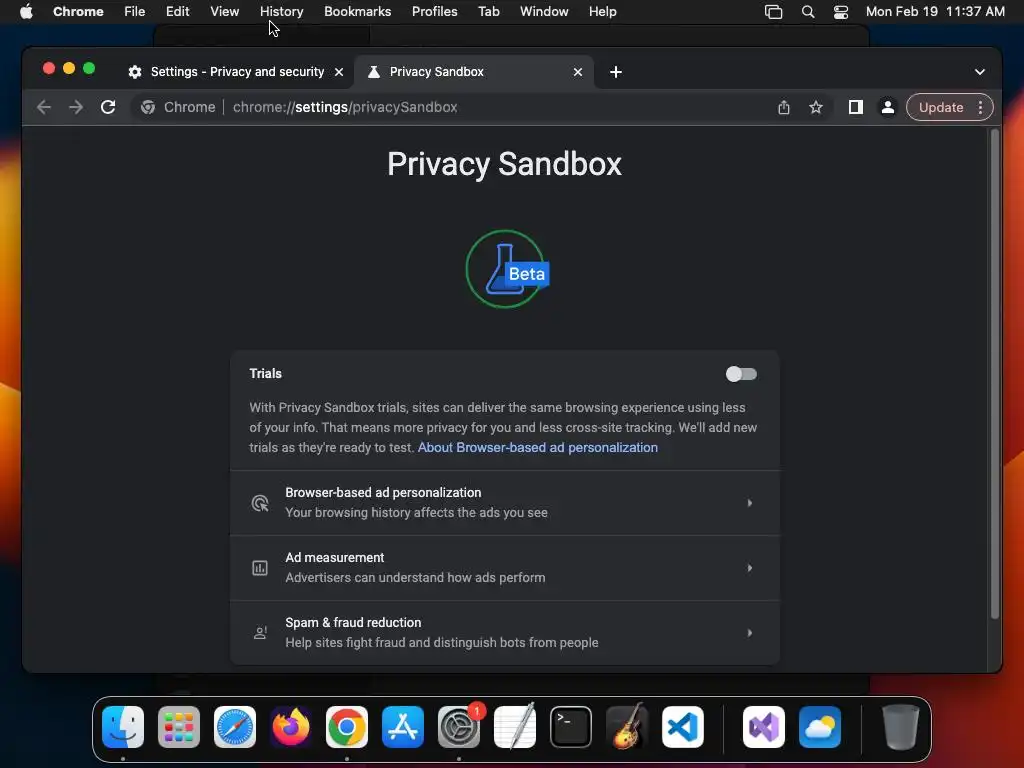Screen dimensions: 1024x768
Task: Click the Update button
Action: (x=941, y=107)
